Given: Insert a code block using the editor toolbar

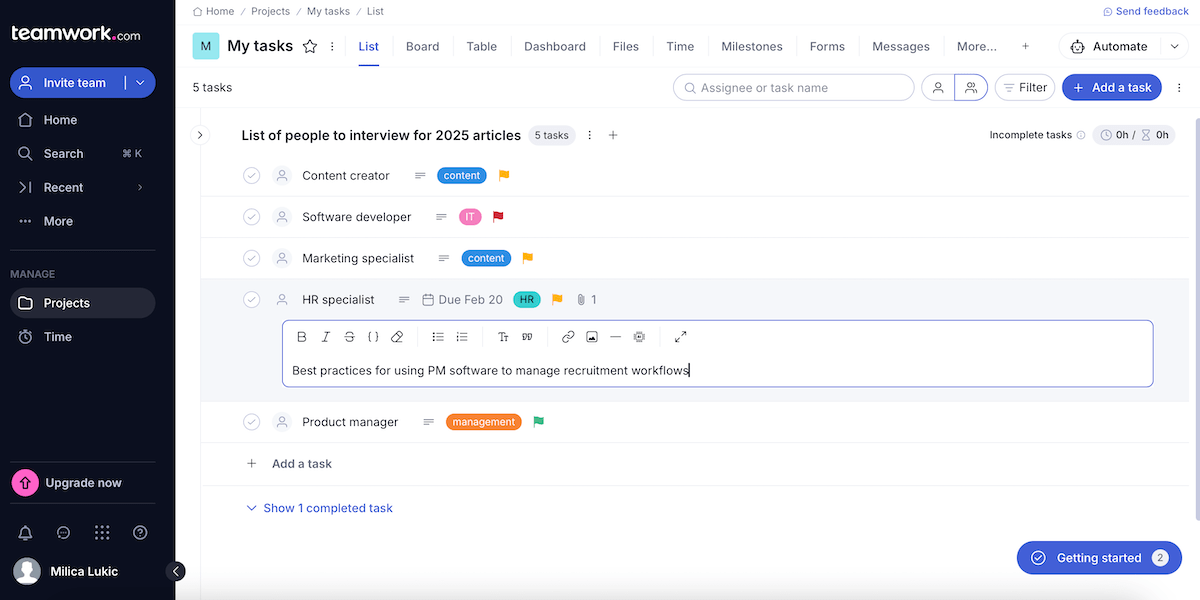Looking at the screenshot, I should [x=373, y=336].
